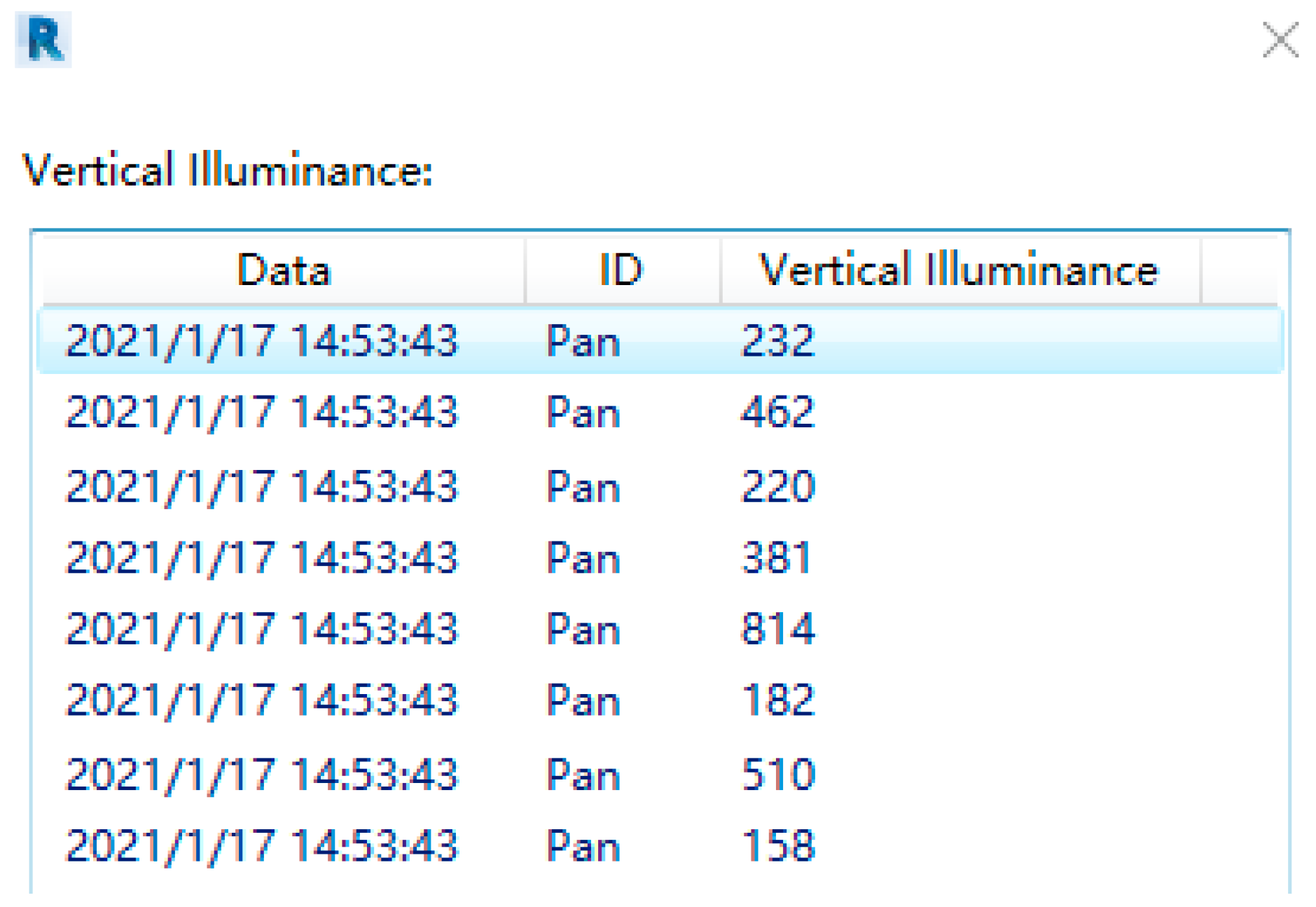1316x907 pixels.
Task: Select the row with illuminance value 462
Action: (778, 412)
